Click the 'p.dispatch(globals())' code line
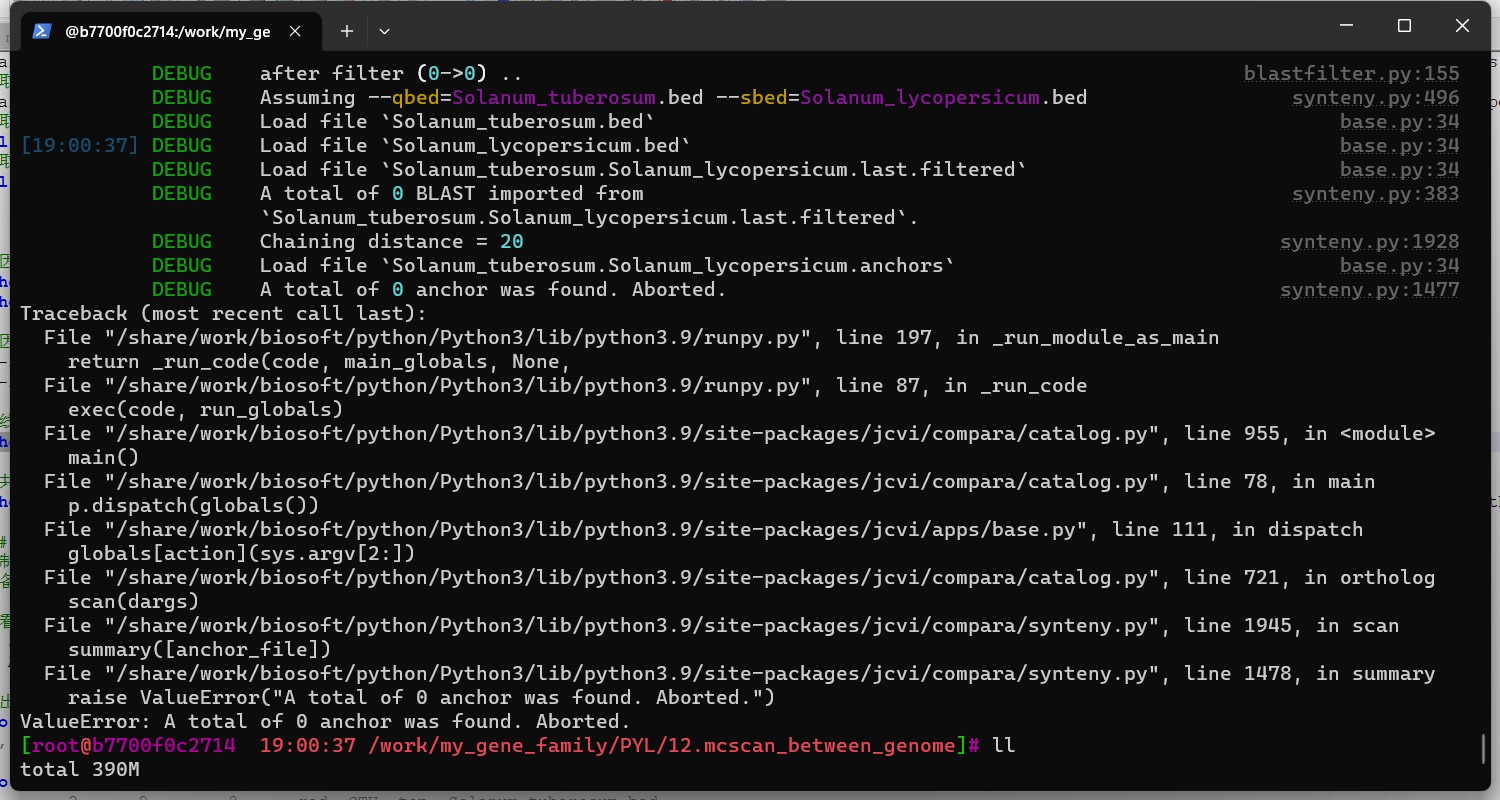Viewport: 1500px width, 800px height. pyautogui.click(x=193, y=505)
